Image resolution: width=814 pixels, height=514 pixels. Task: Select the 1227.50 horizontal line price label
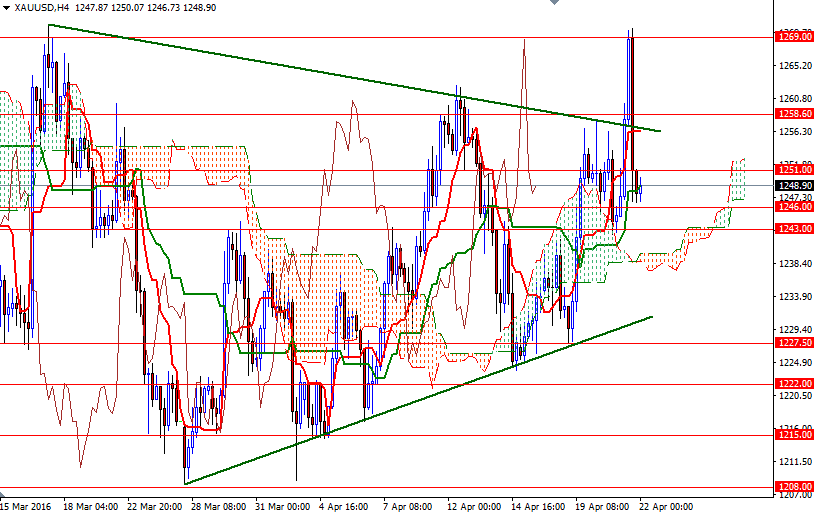coord(794,343)
